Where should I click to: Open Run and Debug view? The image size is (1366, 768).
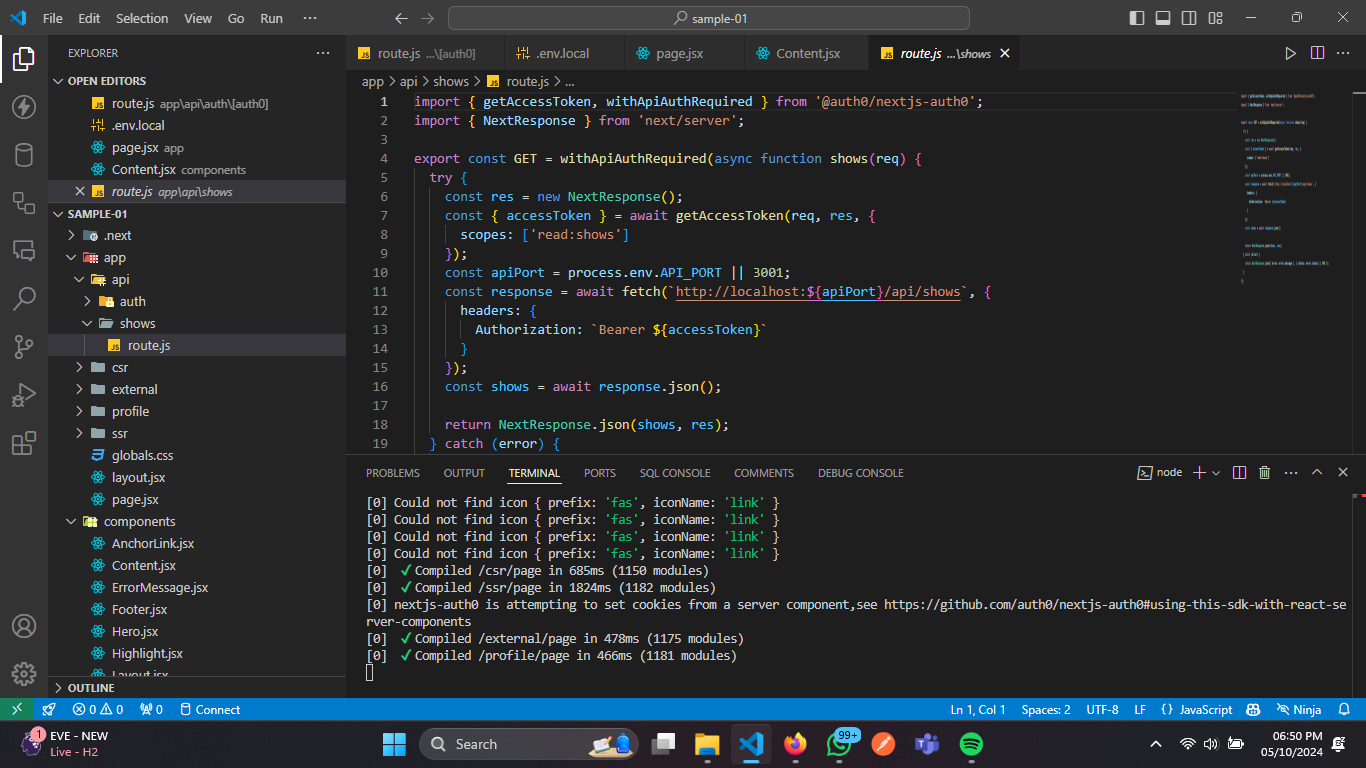point(24,395)
